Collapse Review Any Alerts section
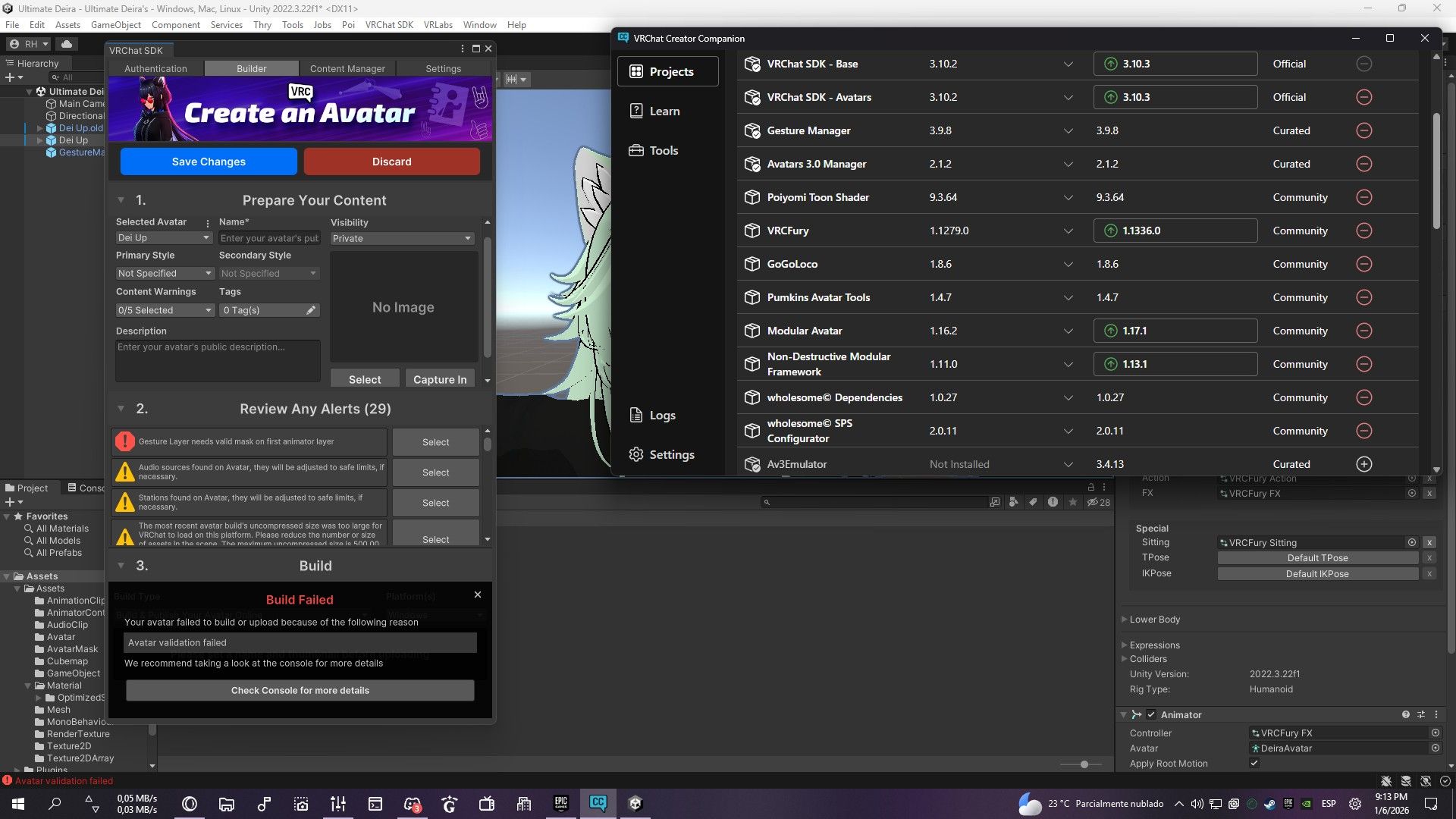This screenshot has width=1456, height=819. [121, 409]
